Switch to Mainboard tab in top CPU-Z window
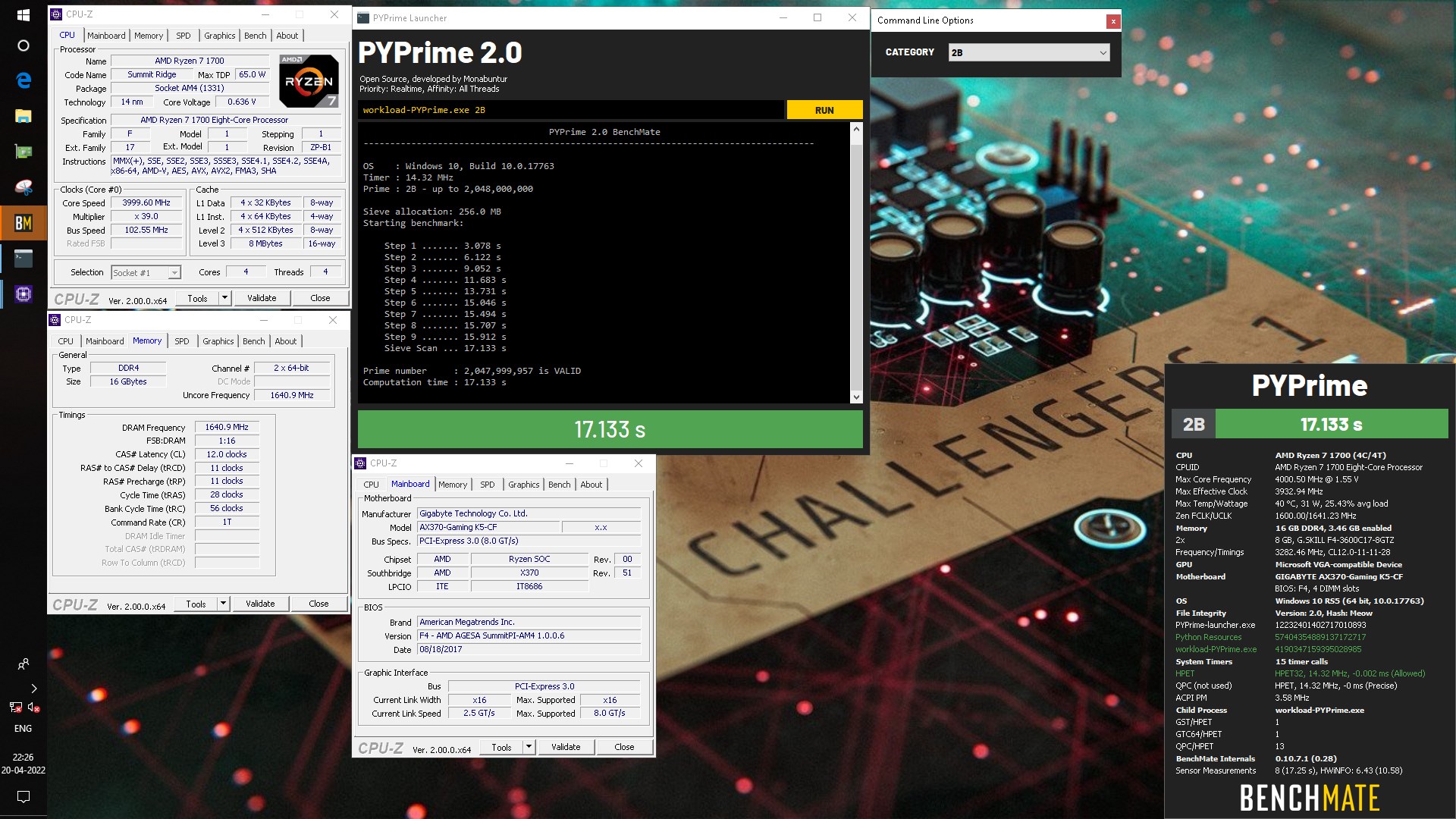This screenshot has height=819, width=1456. [106, 36]
